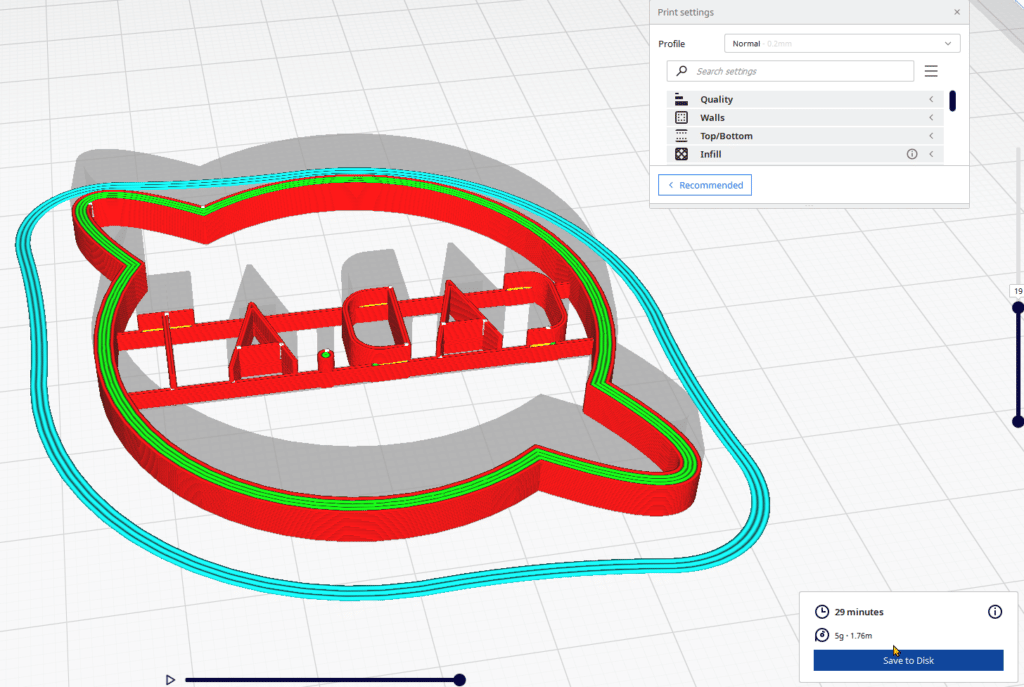Click the print time info icon

coord(995,611)
